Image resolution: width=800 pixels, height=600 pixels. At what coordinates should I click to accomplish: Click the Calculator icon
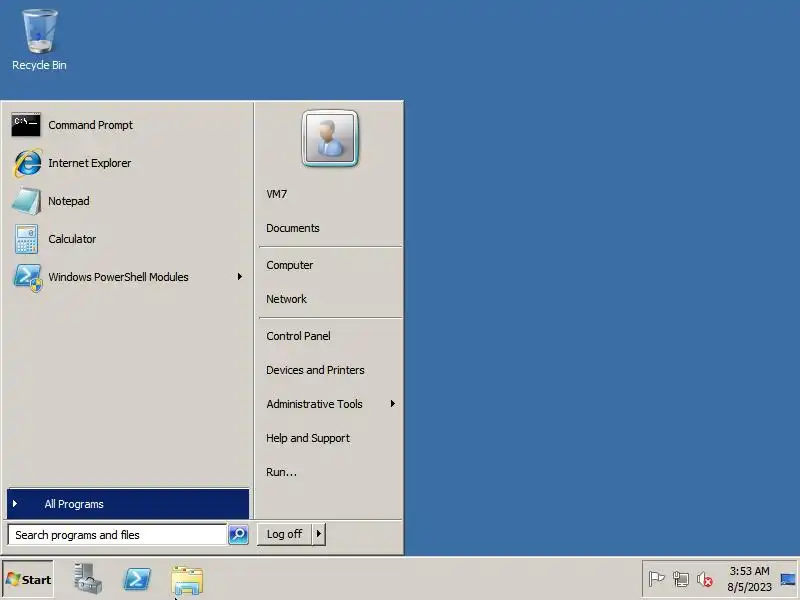click(x=27, y=239)
